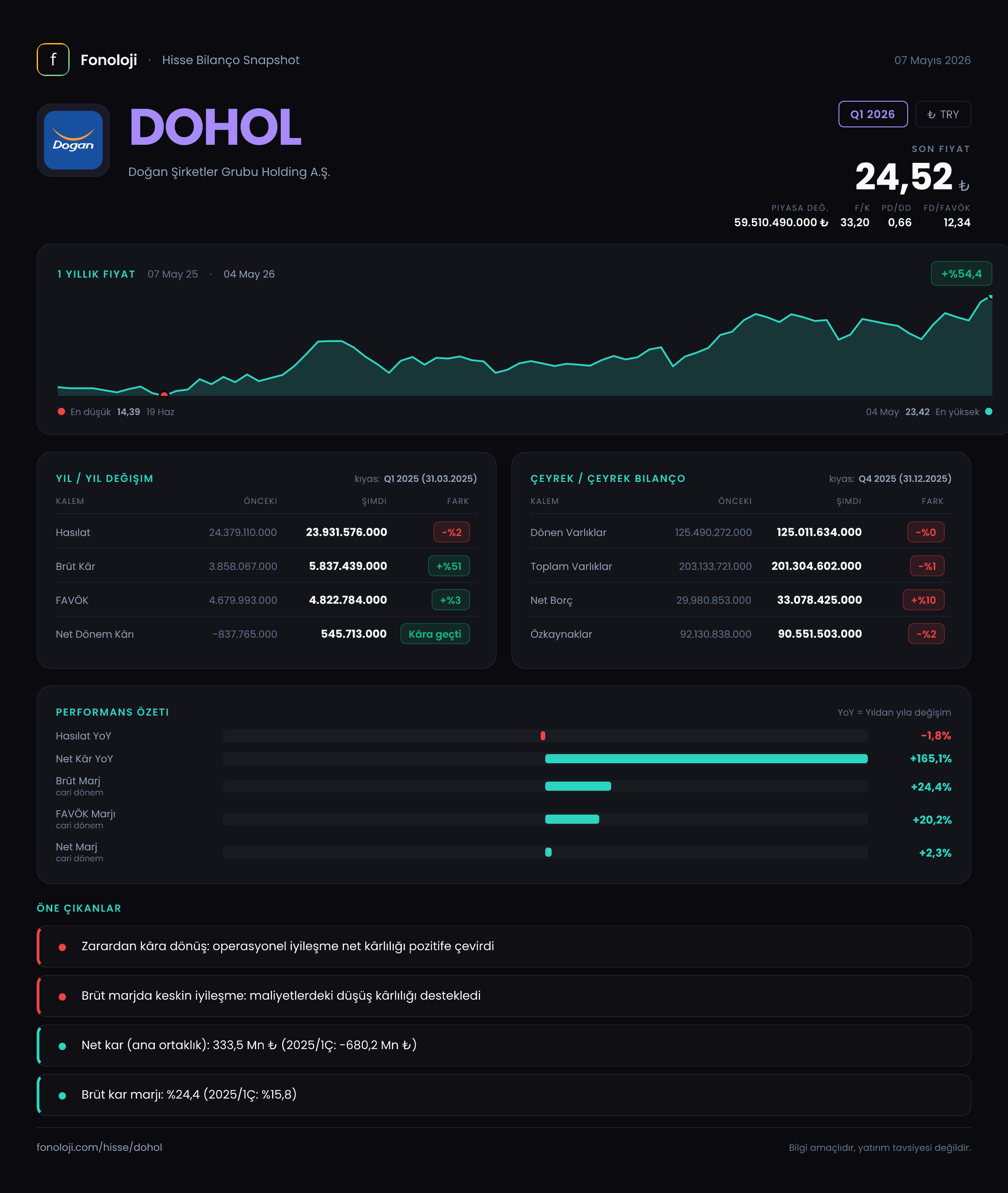Click the 'Zarardan kâra dönüş' highlight text
Screen dimensions: 1008x1193
[x=287, y=946]
